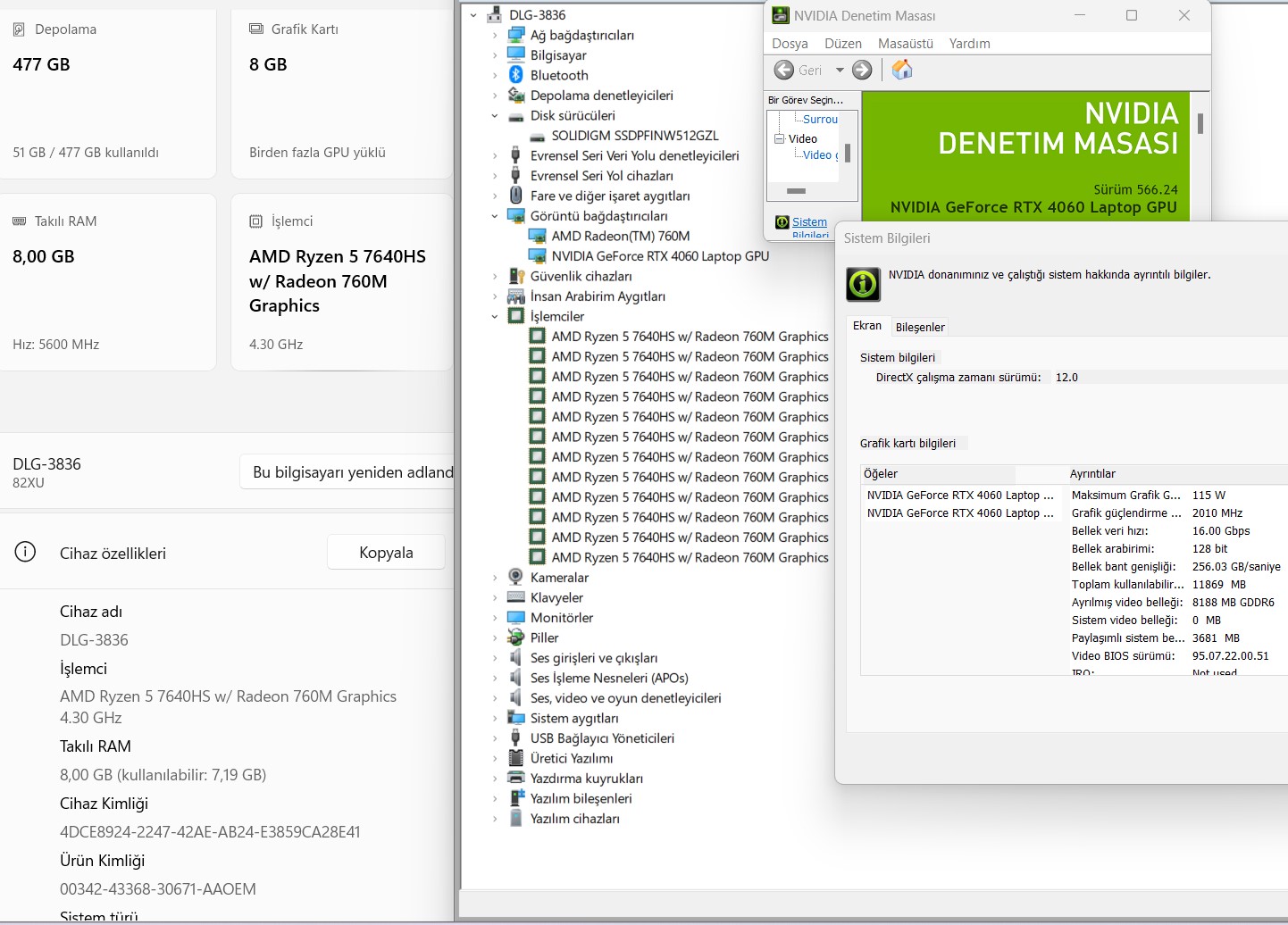Screen dimensions: 1288x925
Task: Click the Depolama storage icon in Settings
Action: point(19,29)
